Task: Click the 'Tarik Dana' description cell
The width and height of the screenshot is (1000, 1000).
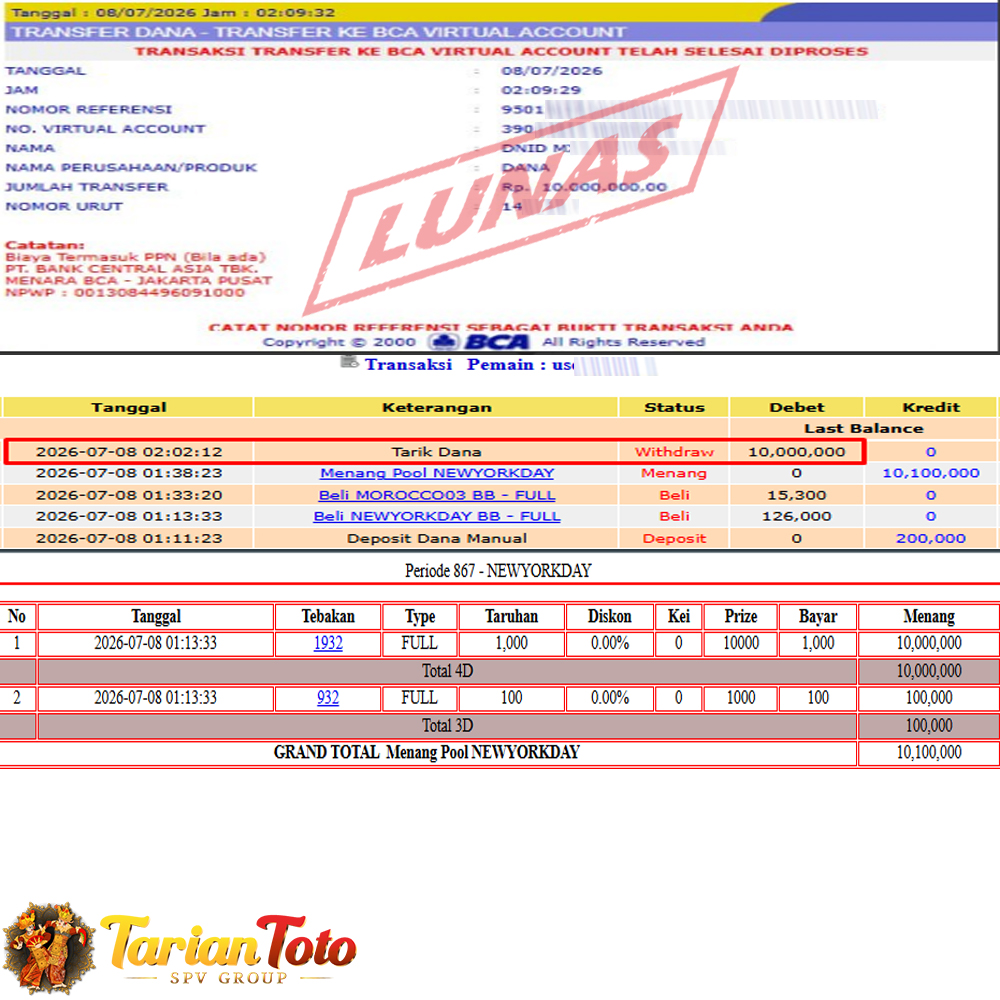Action: pos(436,452)
